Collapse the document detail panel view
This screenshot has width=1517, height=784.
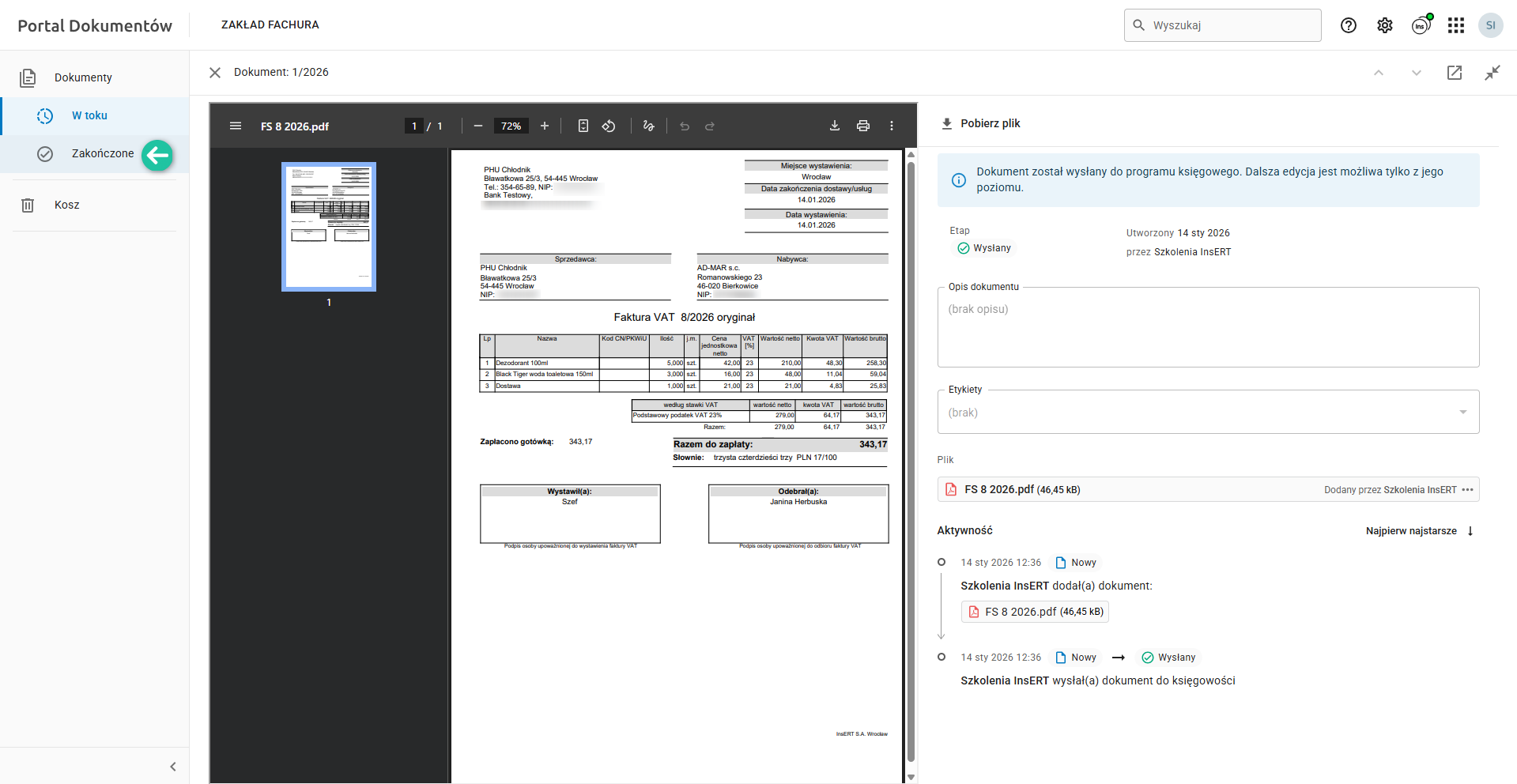[x=1492, y=73]
